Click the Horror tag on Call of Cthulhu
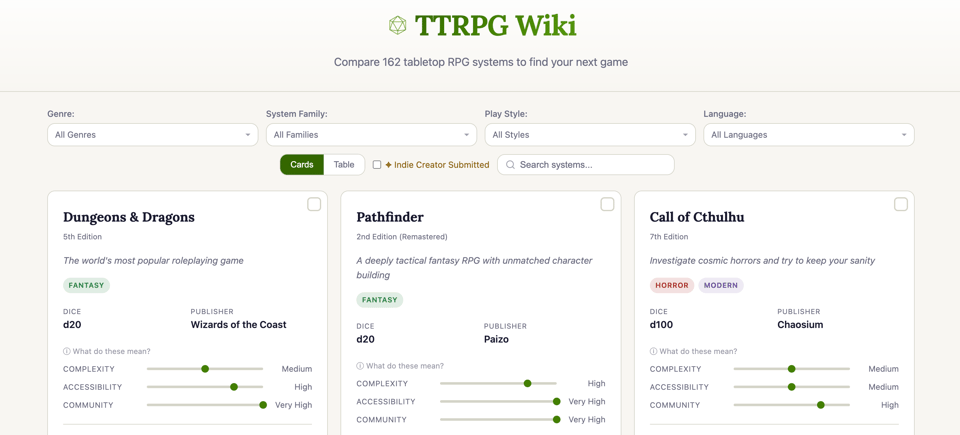Image resolution: width=960 pixels, height=435 pixels. tap(671, 285)
